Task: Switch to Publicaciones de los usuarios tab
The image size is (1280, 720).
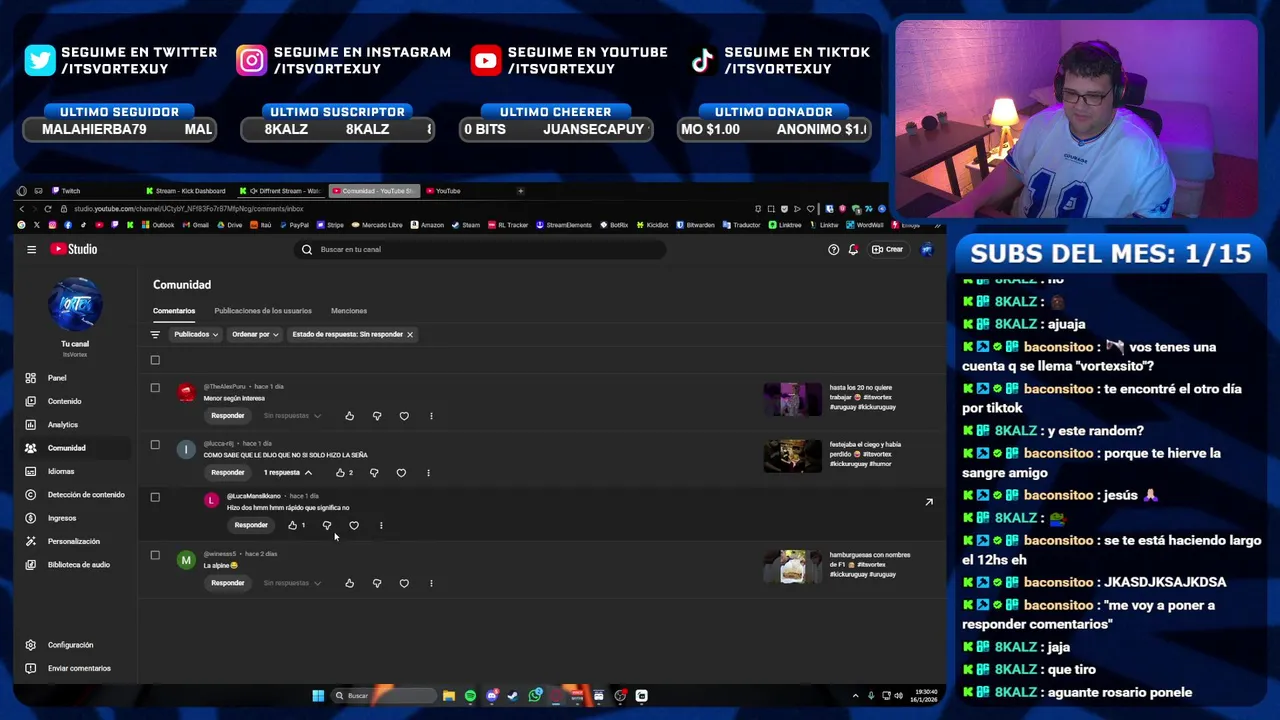Action: pyautogui.click(x=263, y=311)
